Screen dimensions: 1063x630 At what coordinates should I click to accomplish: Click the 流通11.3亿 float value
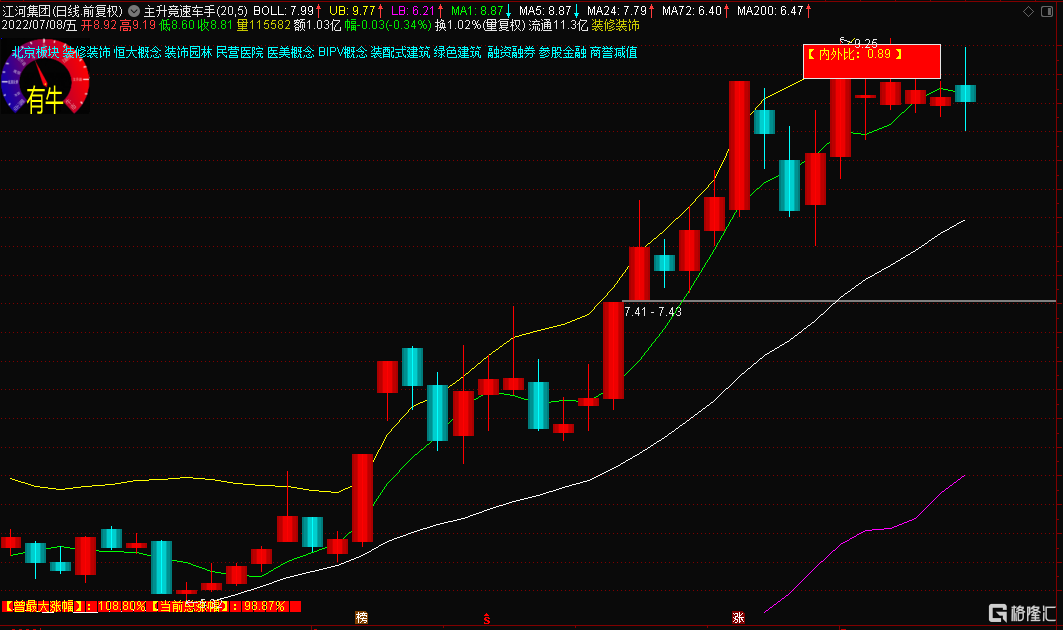pos(559,25)
